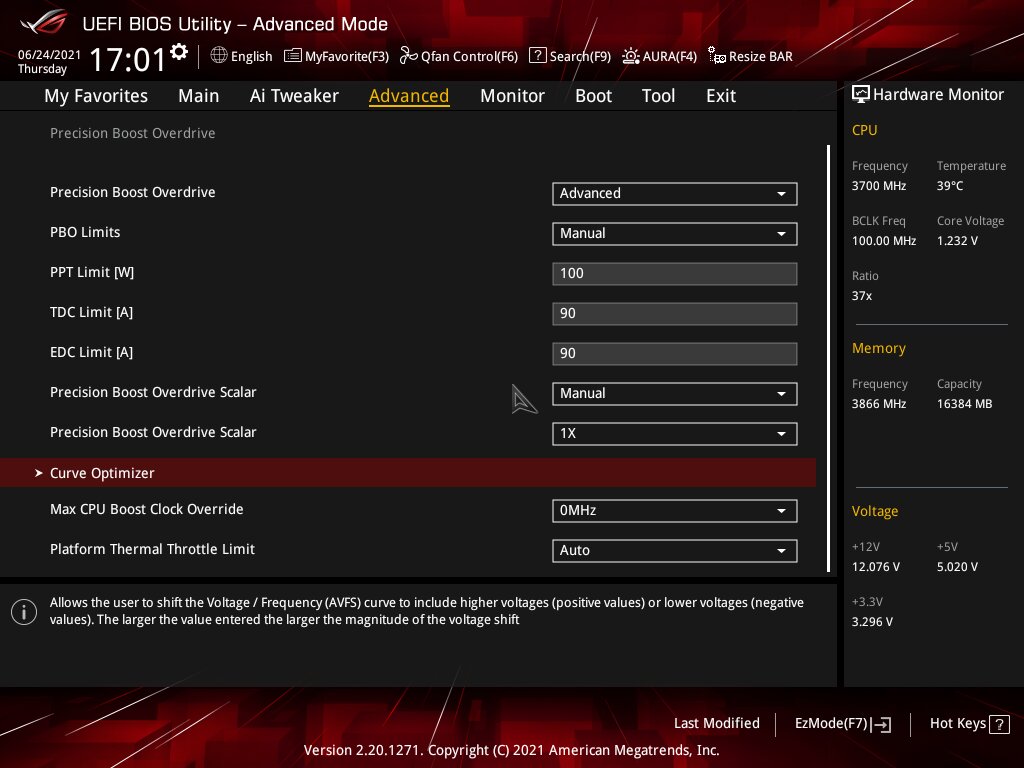Click the Hot Keys question mark icon
Viewport: 1024px width, 768px height.
(x=999, y=724)
